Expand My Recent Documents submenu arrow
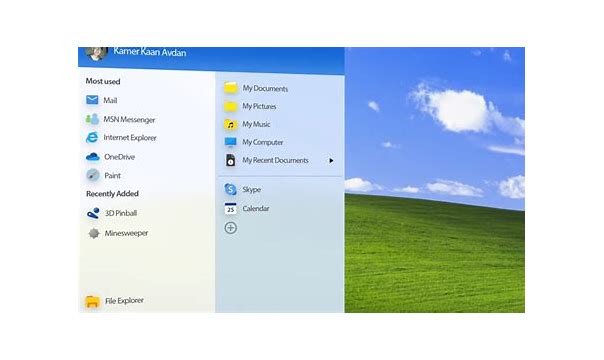 pos(331,161)
